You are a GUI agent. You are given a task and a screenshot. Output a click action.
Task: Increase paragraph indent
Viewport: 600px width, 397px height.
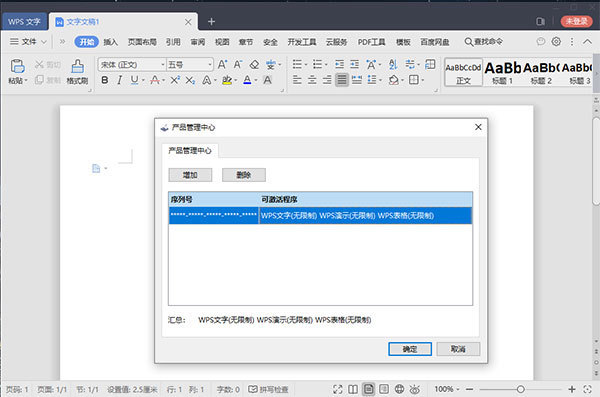tap(355, 64)
